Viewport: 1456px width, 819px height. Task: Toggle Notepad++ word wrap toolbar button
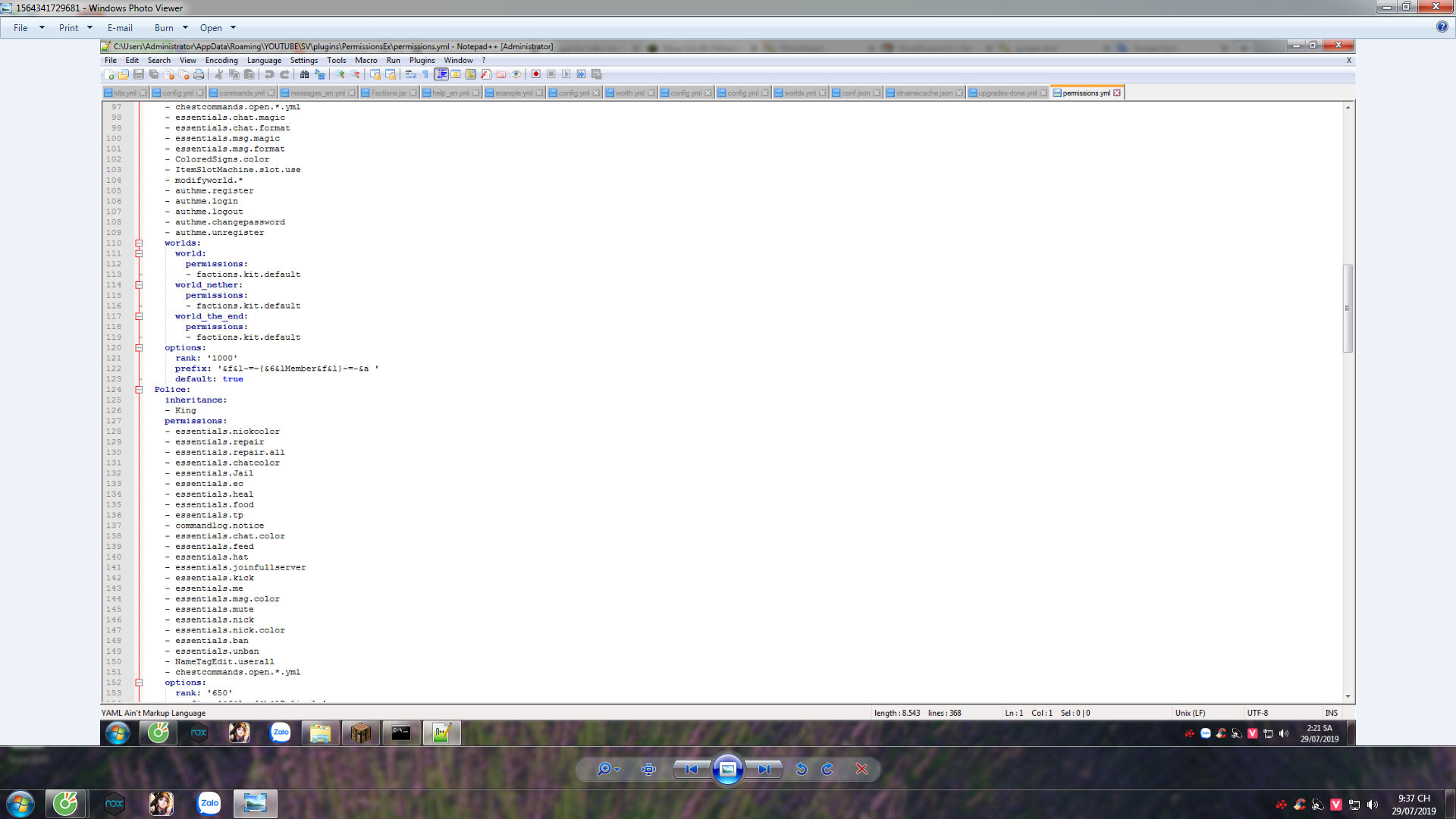[x=410, y=74]
